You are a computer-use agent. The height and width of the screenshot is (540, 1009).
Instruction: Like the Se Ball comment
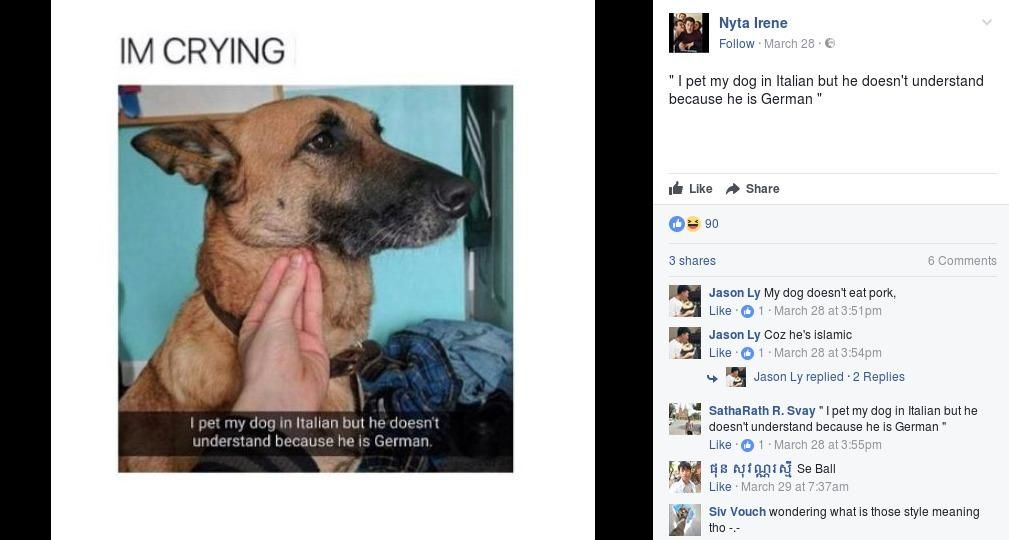coord(720,487)
